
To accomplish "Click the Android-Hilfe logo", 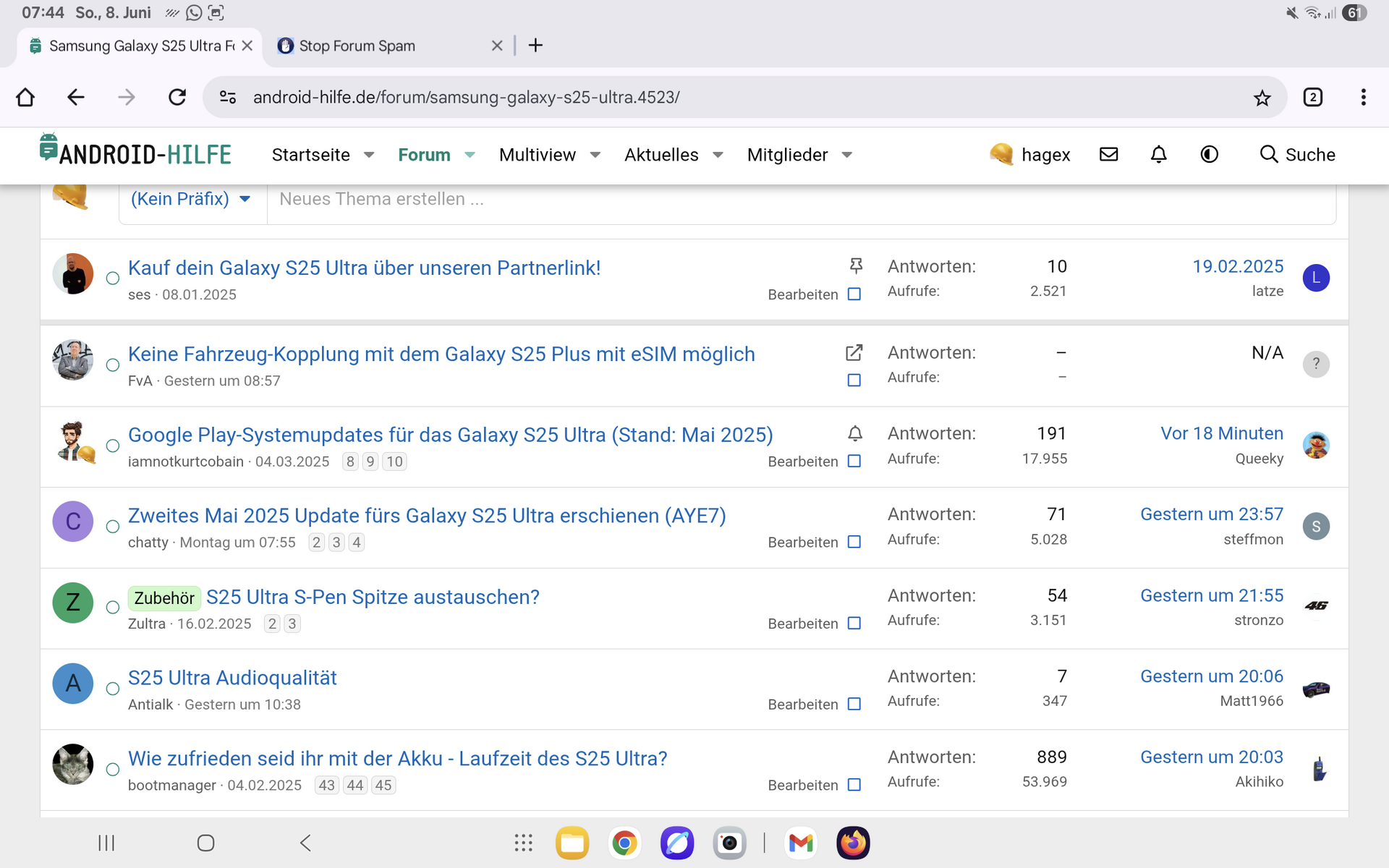I will [x=135, y=150].
